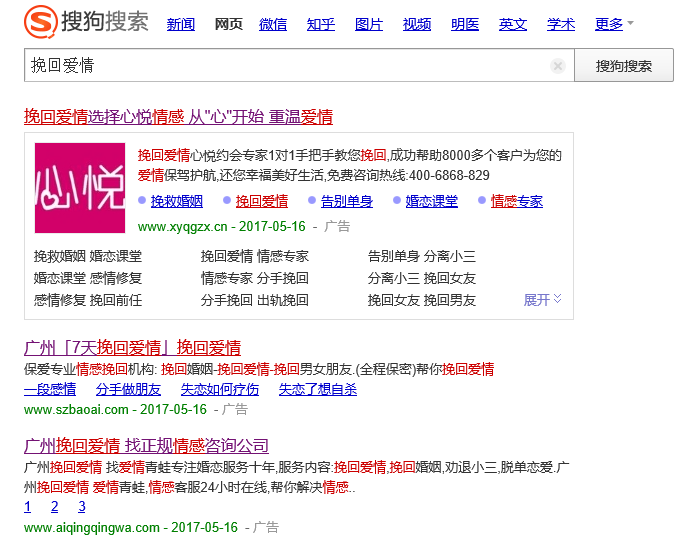The image size is (687, 544).
Task: Open the 心悦 pink ad thumbnail
Action: pyautogui.click(x=79, y=188)
